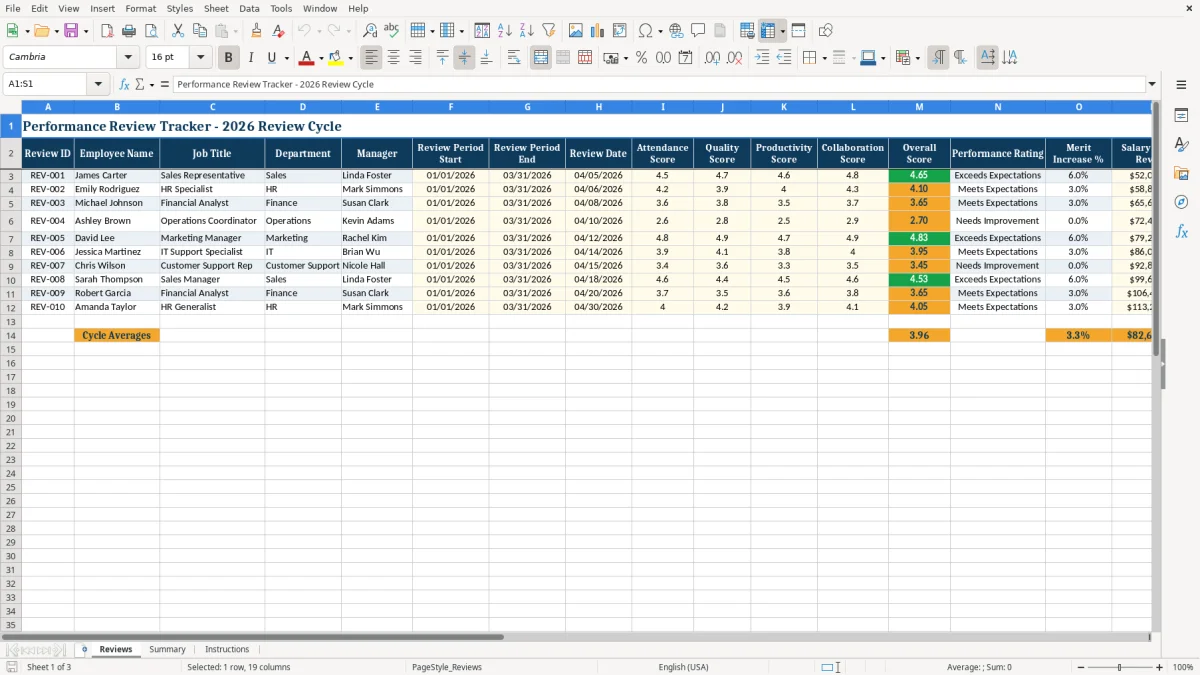Screen dimensions: 1200x675
Task: Open the Tools menu
Action: coord(281,8)
